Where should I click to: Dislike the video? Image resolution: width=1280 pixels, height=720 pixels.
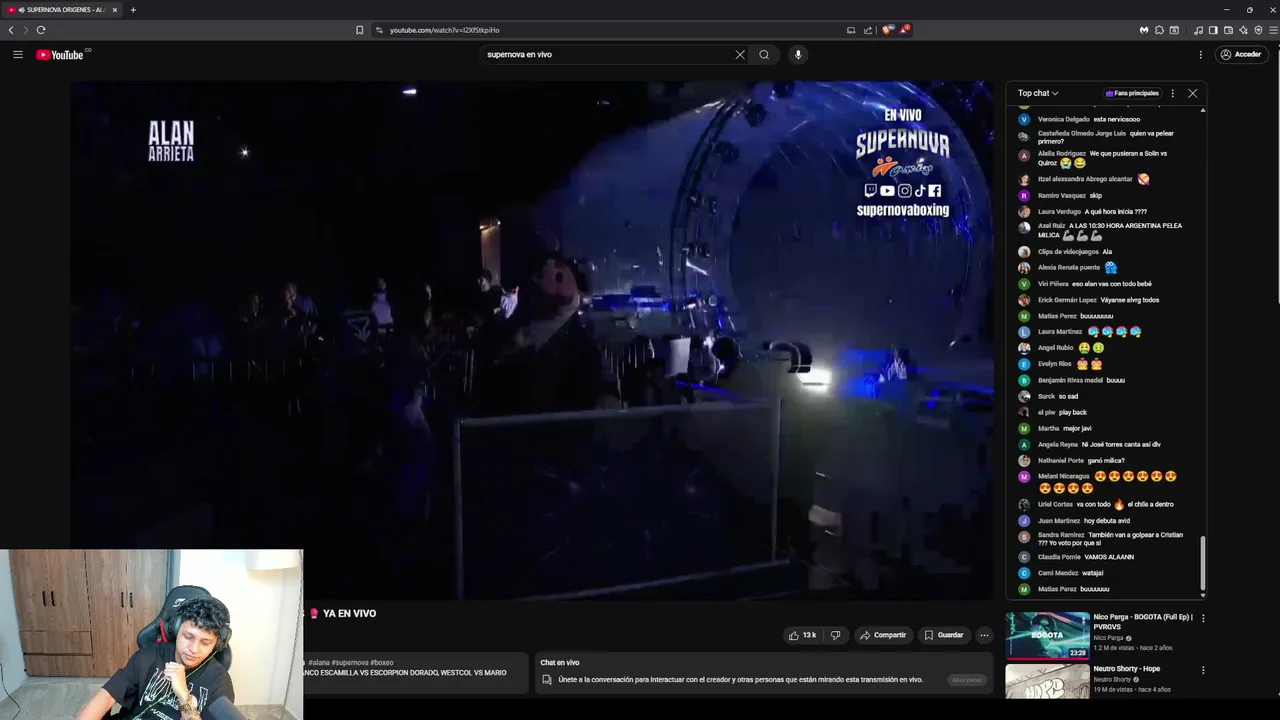click(x=836, y=635)
